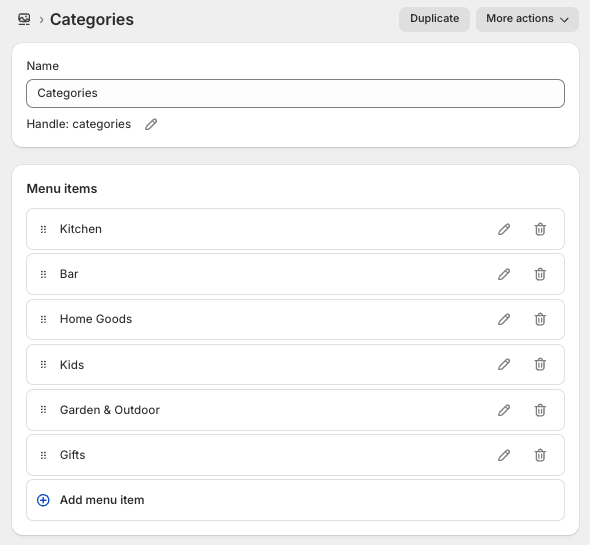Click the Kitchen label text
The image size is (590, 545).
81,229
